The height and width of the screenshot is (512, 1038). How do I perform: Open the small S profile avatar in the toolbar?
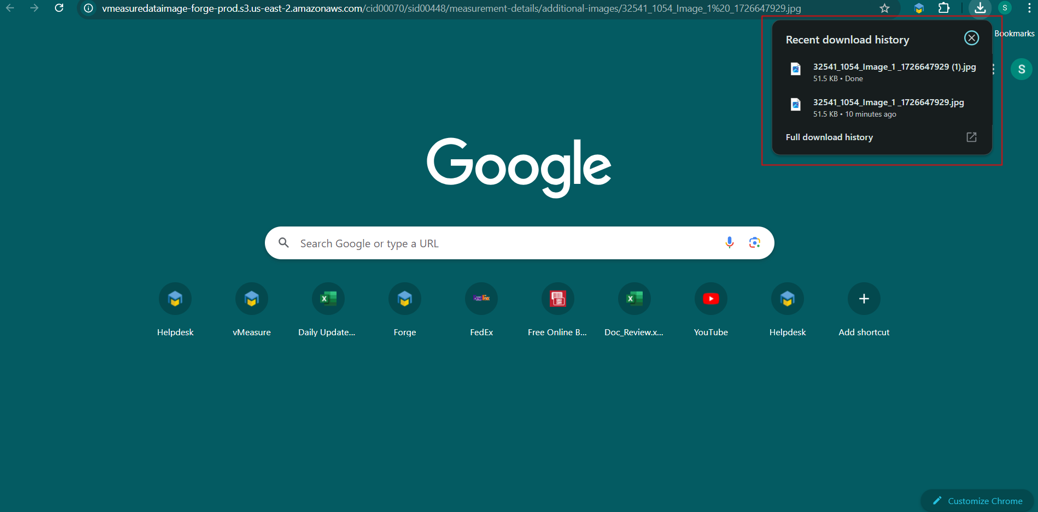(1005, 8)
